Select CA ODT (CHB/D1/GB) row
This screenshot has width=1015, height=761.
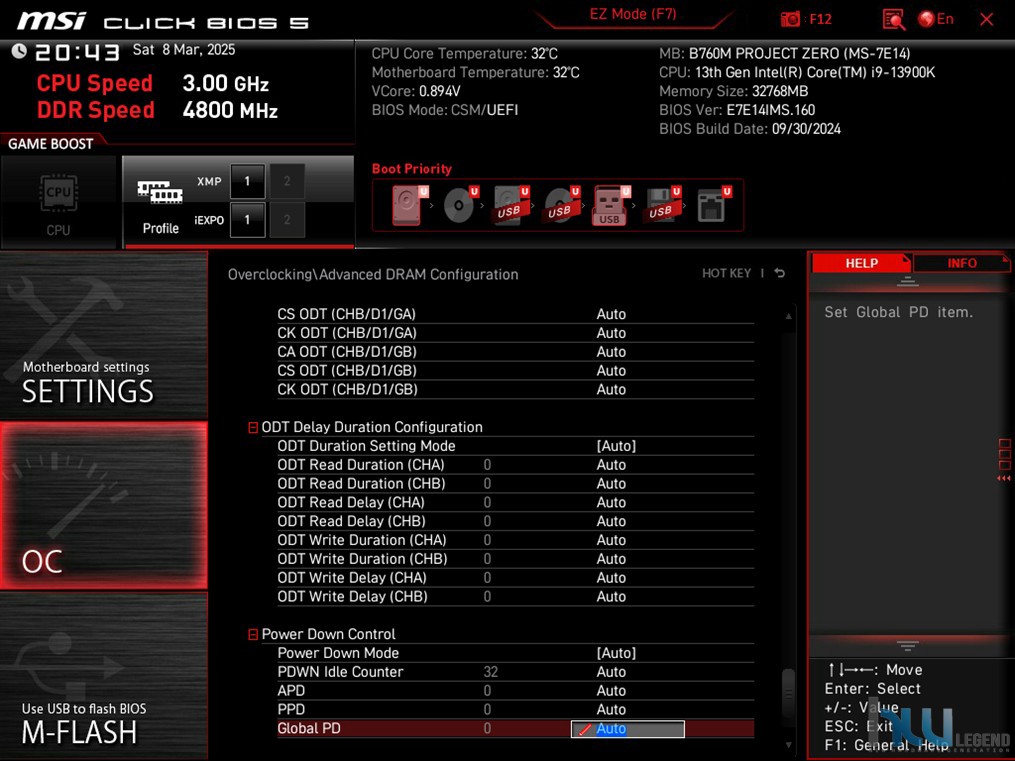(515, 351)
